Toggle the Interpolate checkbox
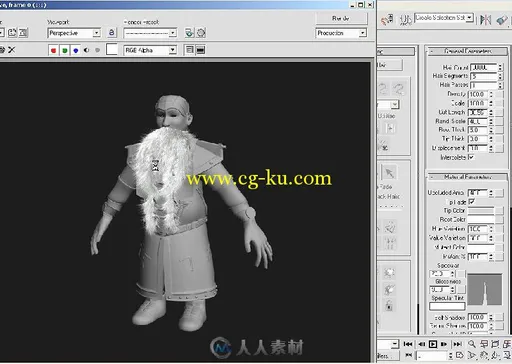Viewport: 512px width, 364px height. click(x=471, y=157)
